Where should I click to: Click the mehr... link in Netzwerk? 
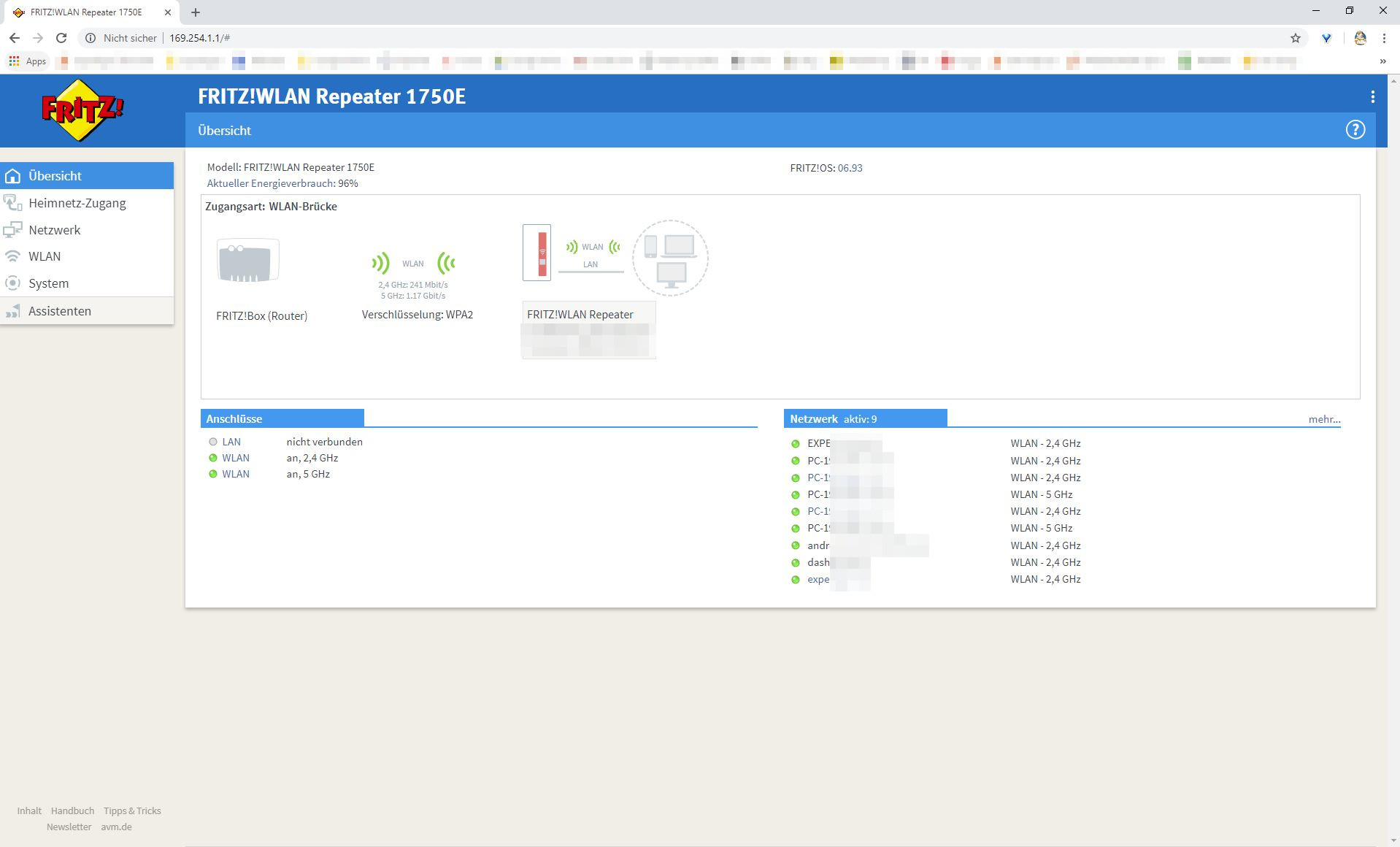(x=1324, y=419)
